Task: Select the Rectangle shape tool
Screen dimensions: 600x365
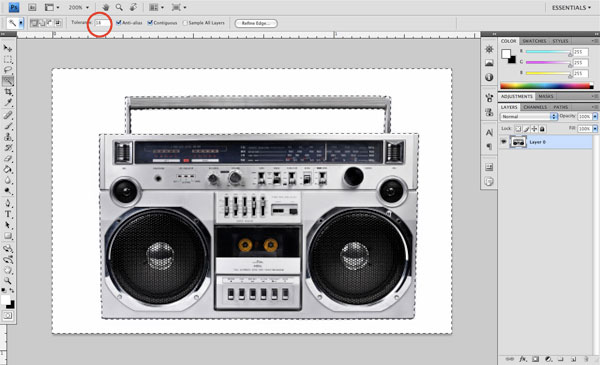Action: click(8, 236)
